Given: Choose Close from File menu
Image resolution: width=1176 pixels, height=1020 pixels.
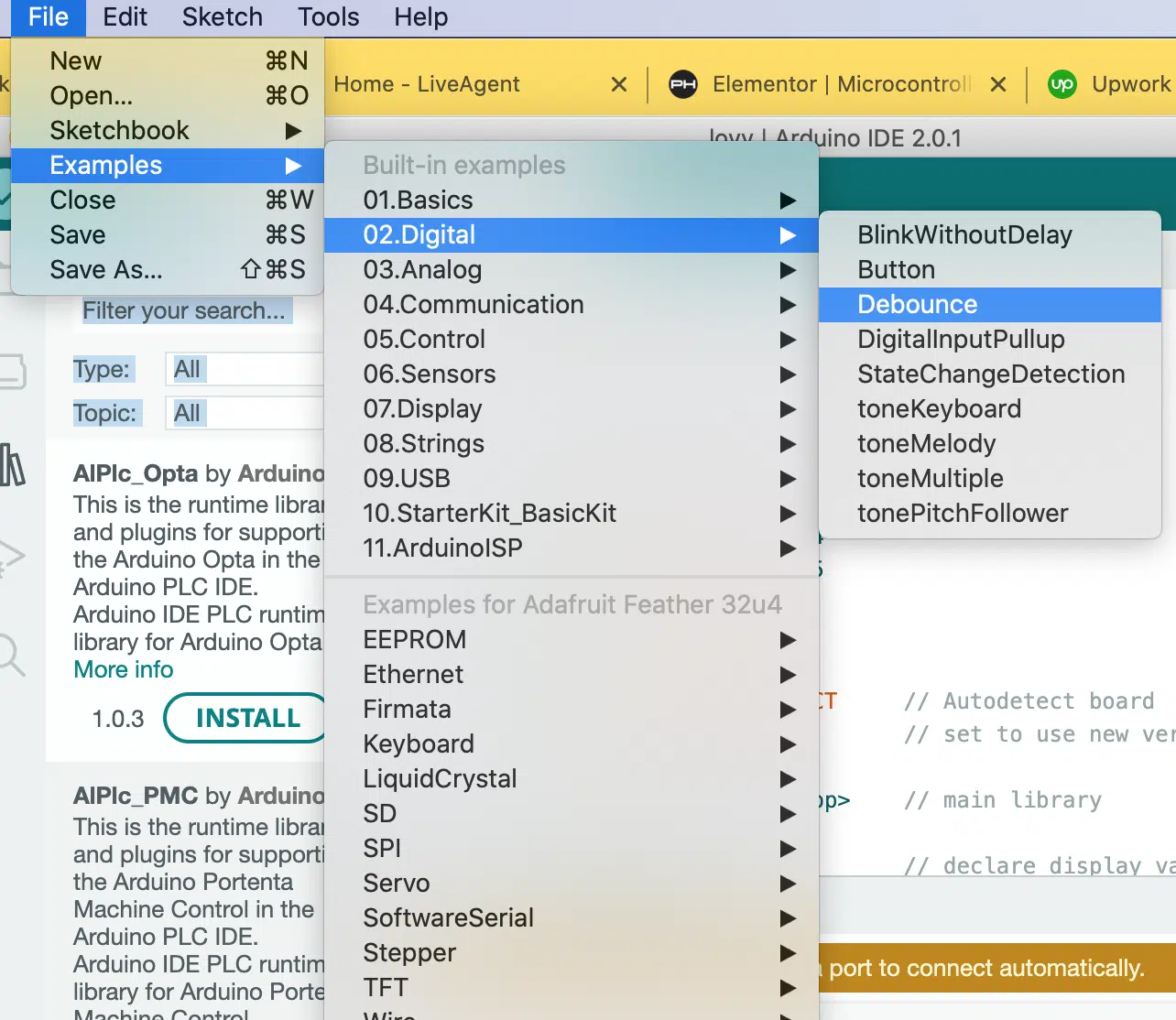Looking at the screenshot, I should [168, 201].
